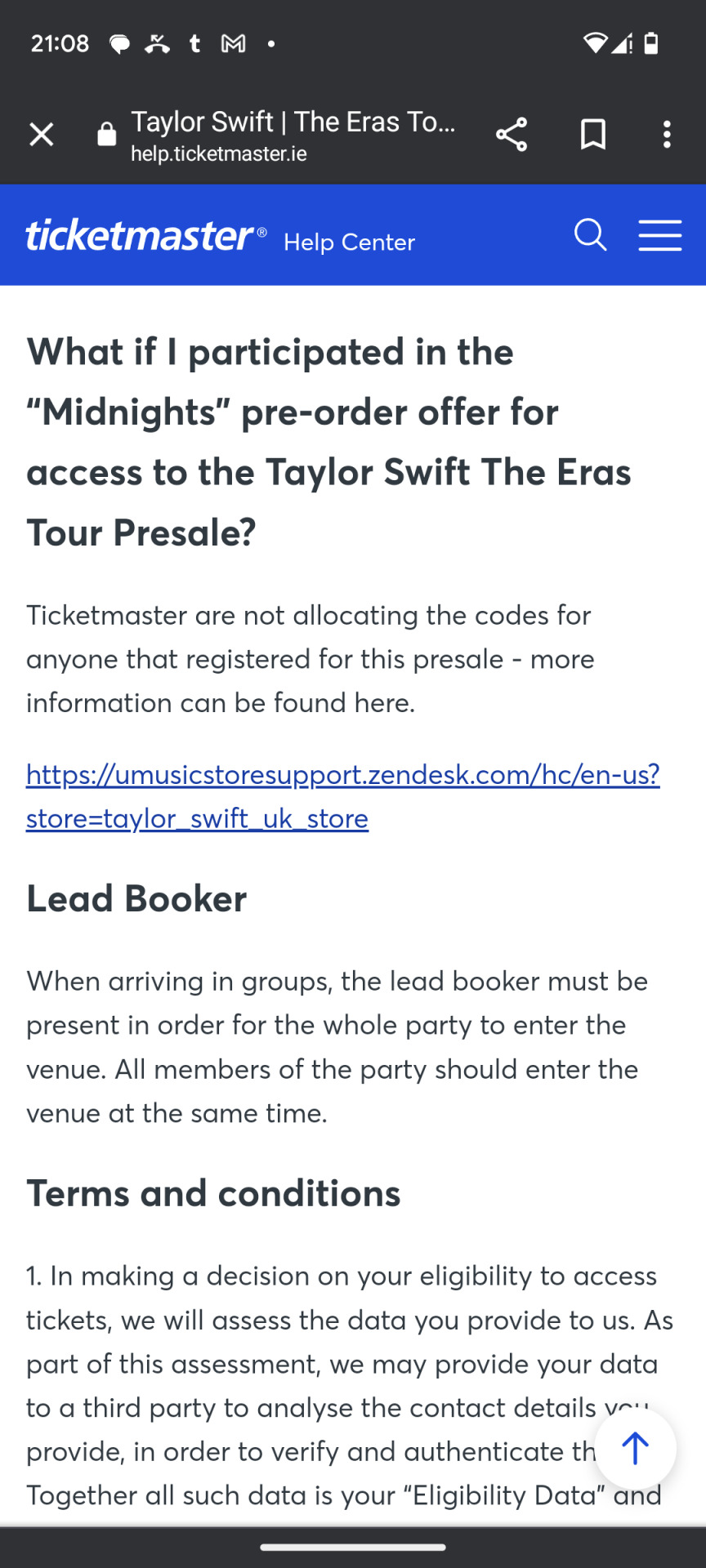Tap the missed call notification icon
Screen dimensions: 706x1568
(157, 43)
